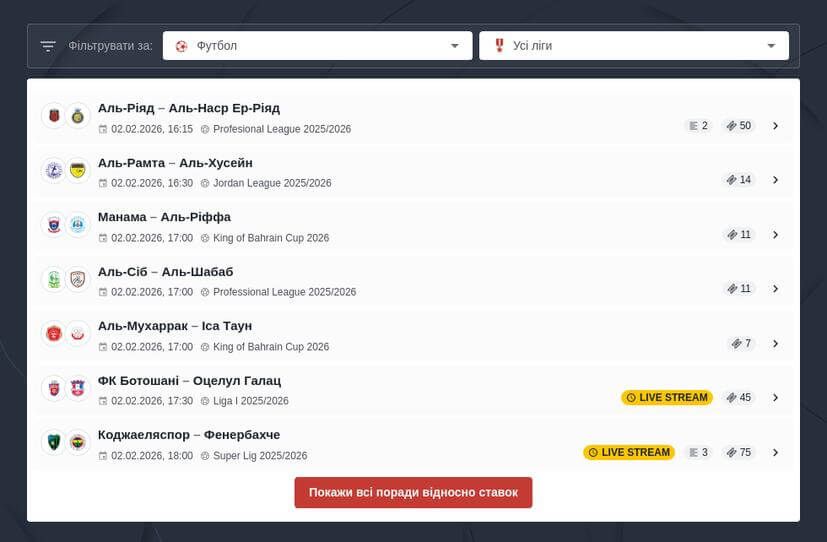Expand the Аль-Мухаррак – Іса Таун match arrow

click(775, 344)
